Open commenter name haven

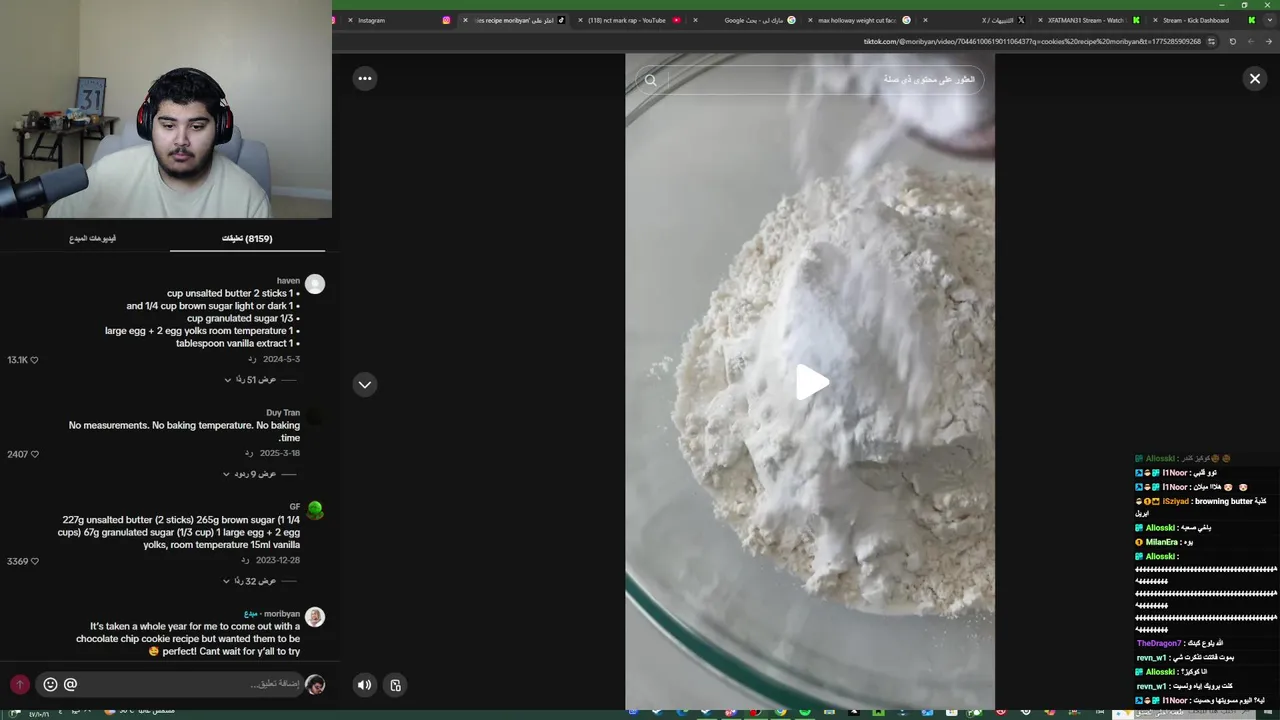tap(288, 281)
